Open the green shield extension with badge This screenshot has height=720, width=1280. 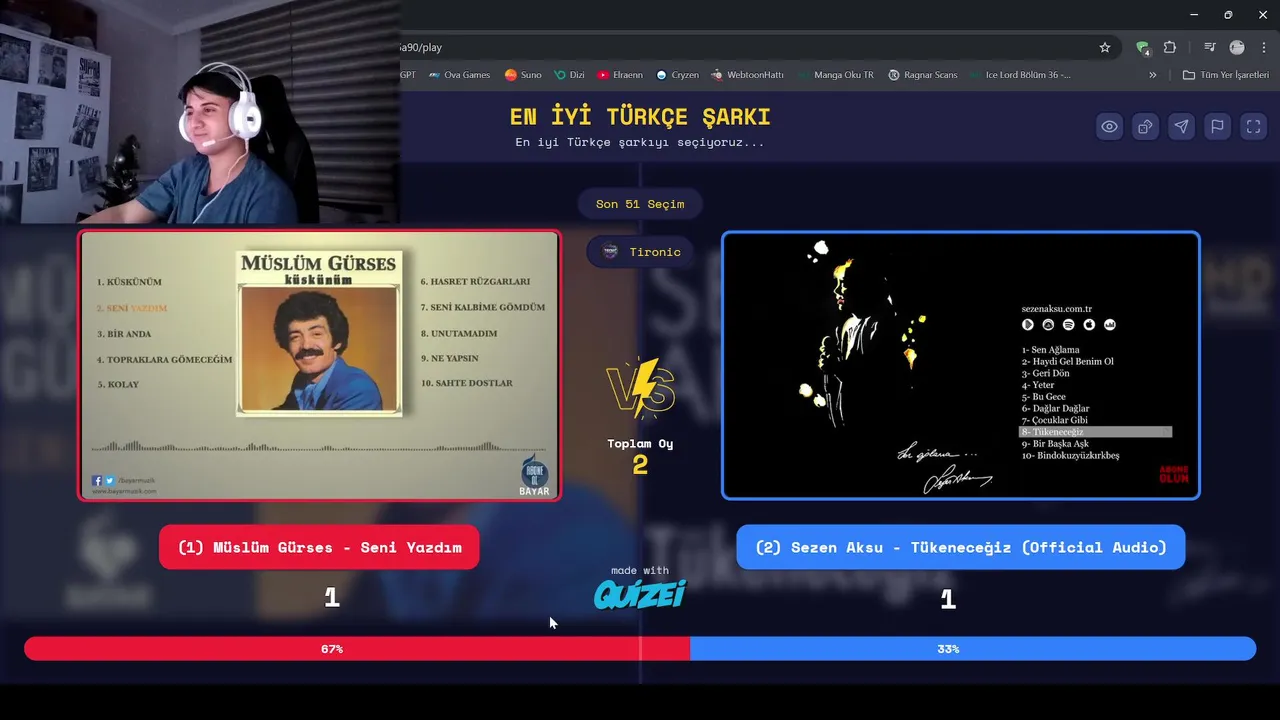click(x=1143, y=47)
